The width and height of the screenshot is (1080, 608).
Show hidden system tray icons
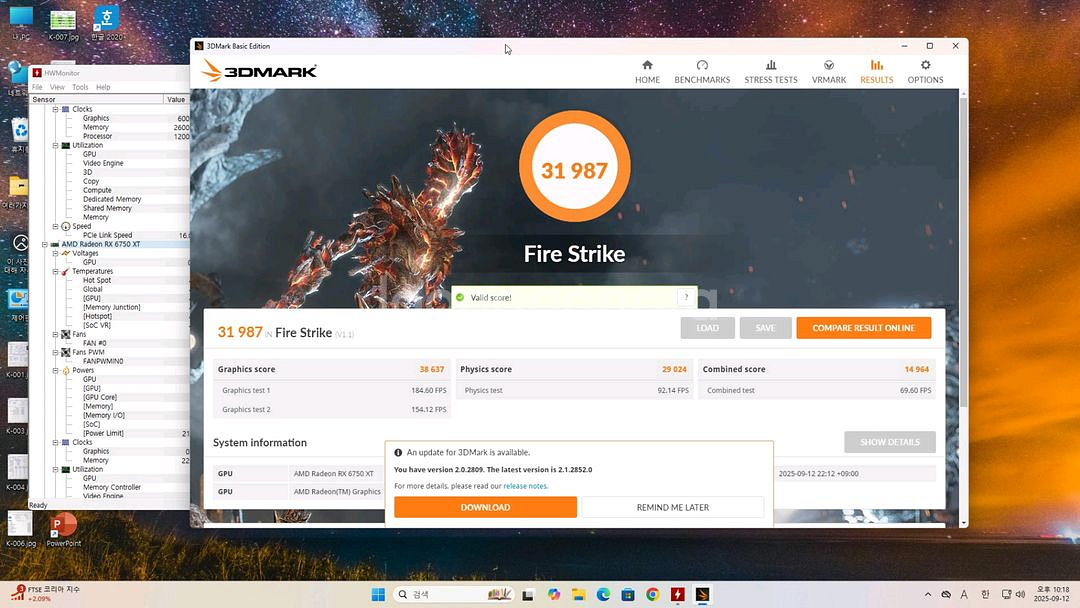[928, 594]
